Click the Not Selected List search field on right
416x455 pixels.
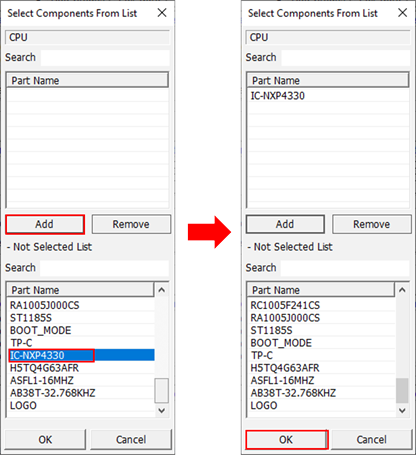(345, 268)
